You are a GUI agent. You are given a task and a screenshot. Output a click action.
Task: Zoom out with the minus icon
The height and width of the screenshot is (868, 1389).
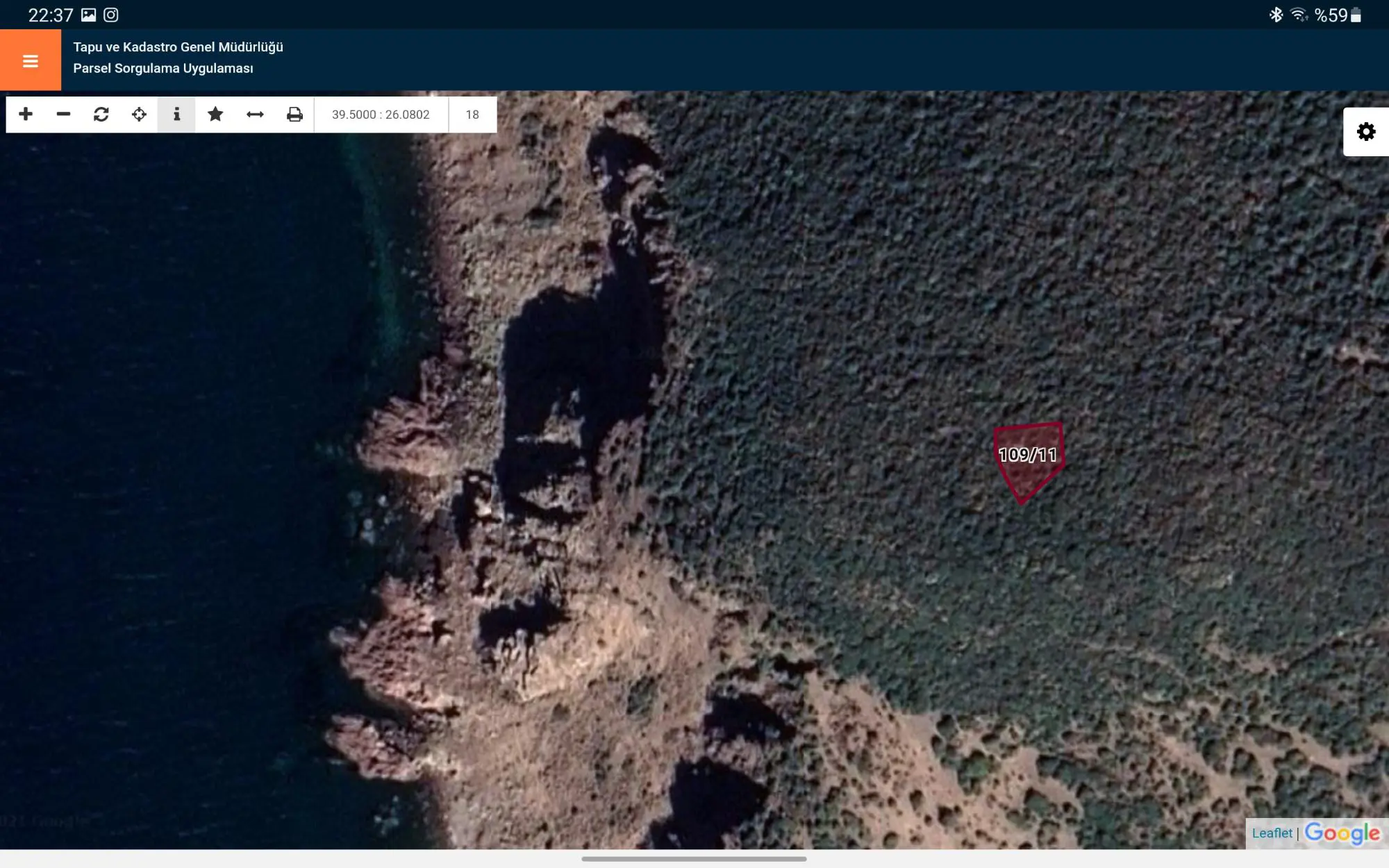click(x=63, y=114)
